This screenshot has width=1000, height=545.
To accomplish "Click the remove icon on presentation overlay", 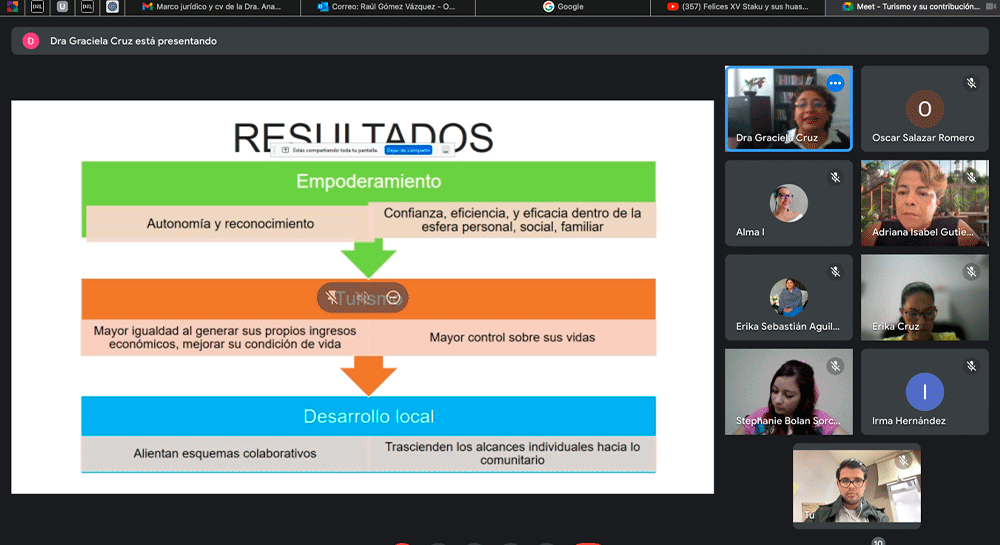I will click(394, 297).
